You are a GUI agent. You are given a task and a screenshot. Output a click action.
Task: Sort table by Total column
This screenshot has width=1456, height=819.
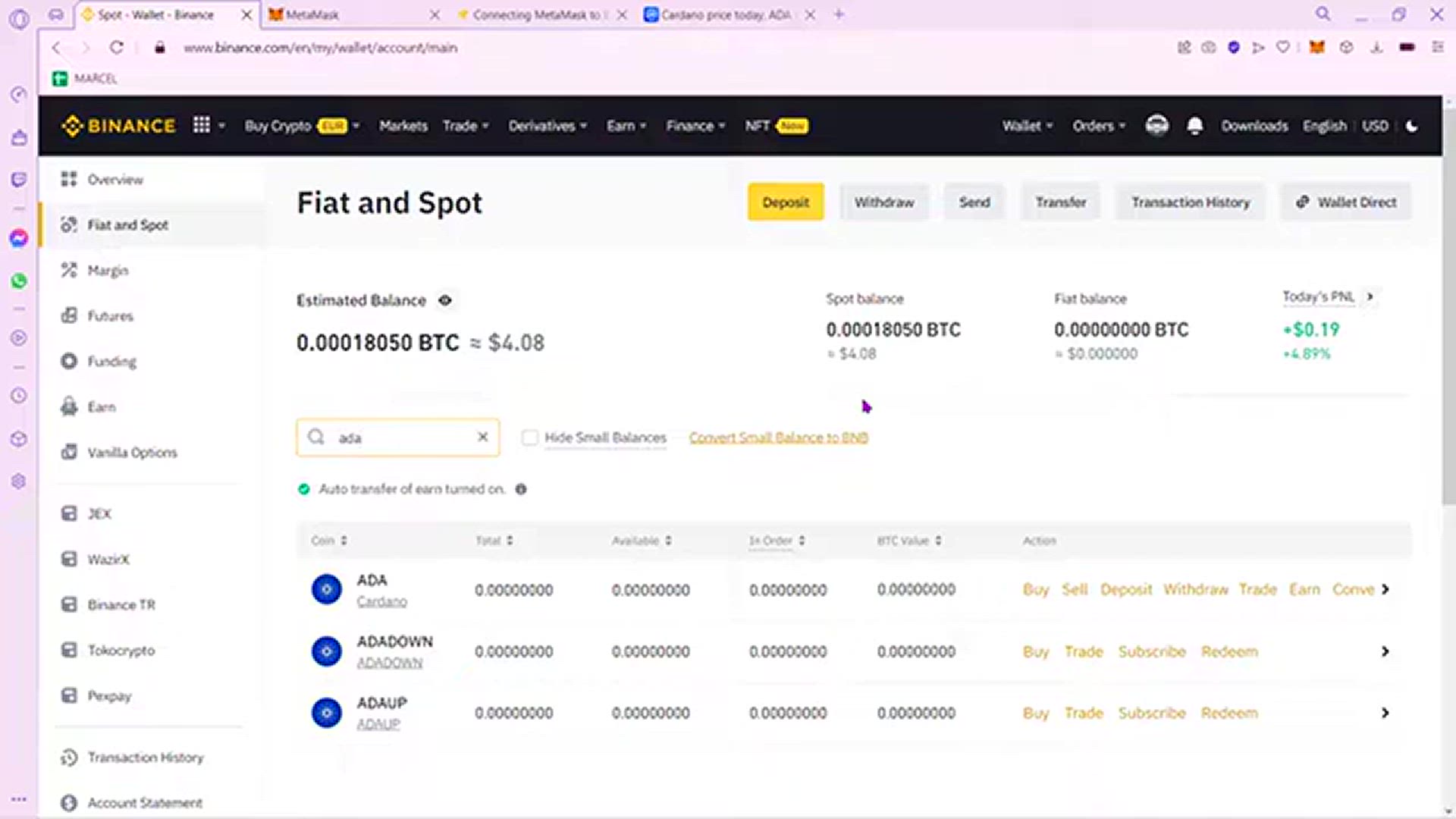point(494,541)
